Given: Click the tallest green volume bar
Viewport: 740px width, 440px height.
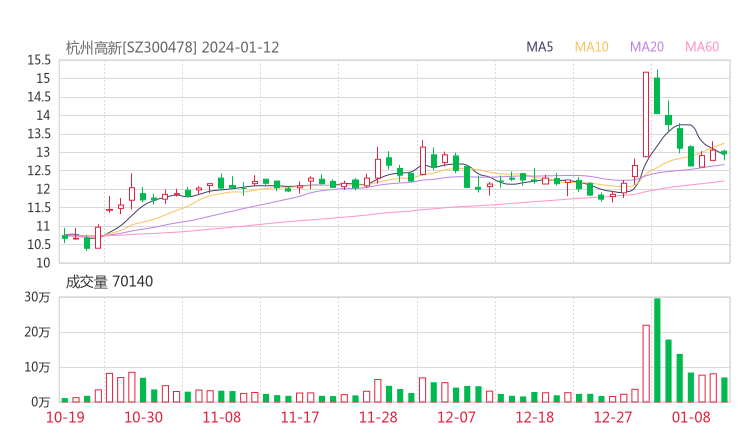Looking at the screenshot, I should 657,350.
